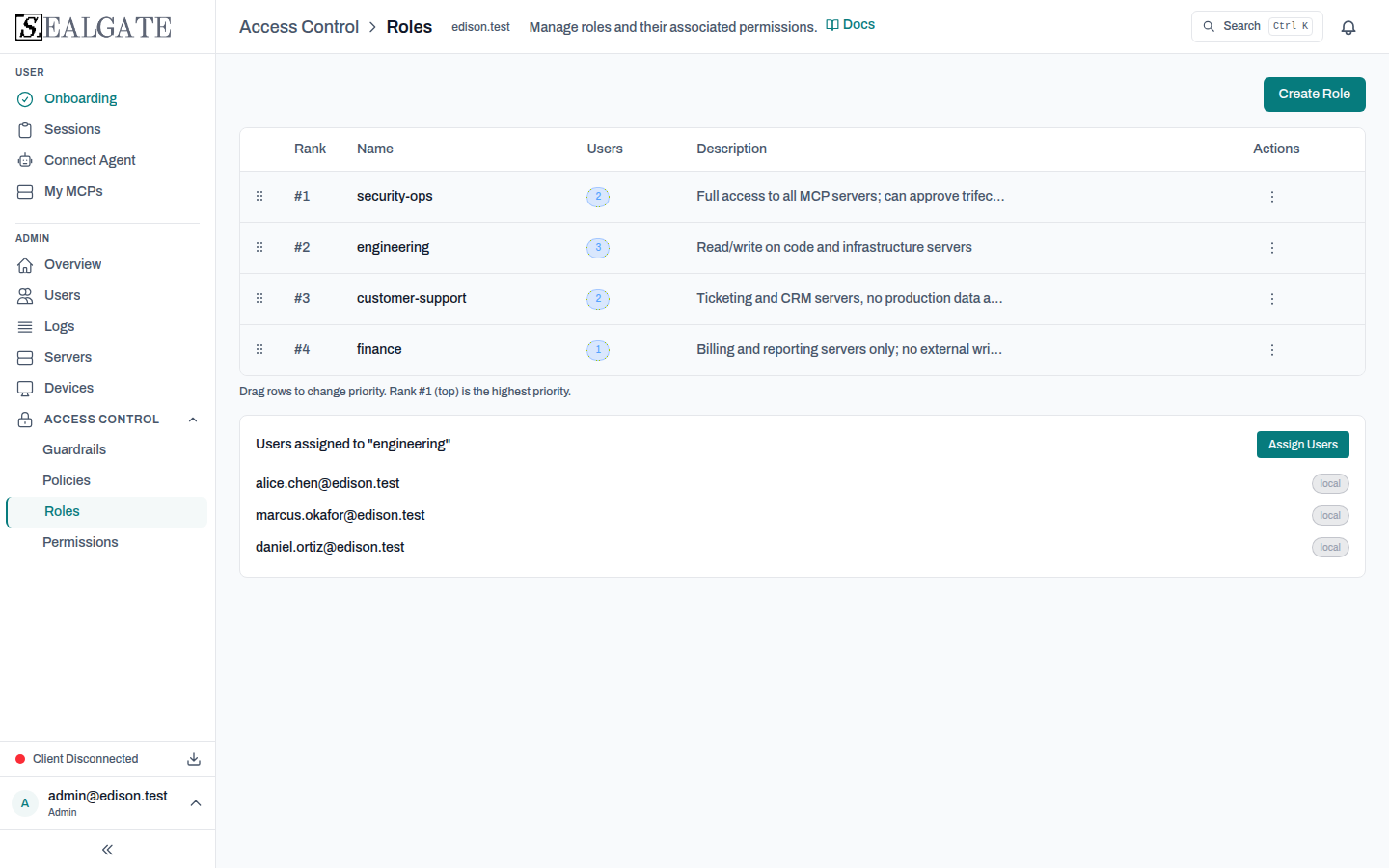Open actions menu for security-ops role

click(x=1272, y=197)
